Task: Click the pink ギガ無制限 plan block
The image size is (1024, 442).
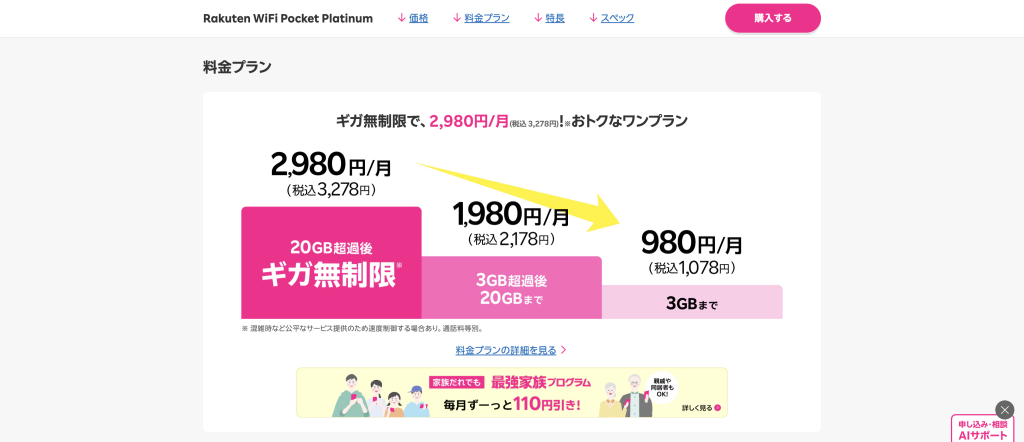Action: click(x=331, y=262)
